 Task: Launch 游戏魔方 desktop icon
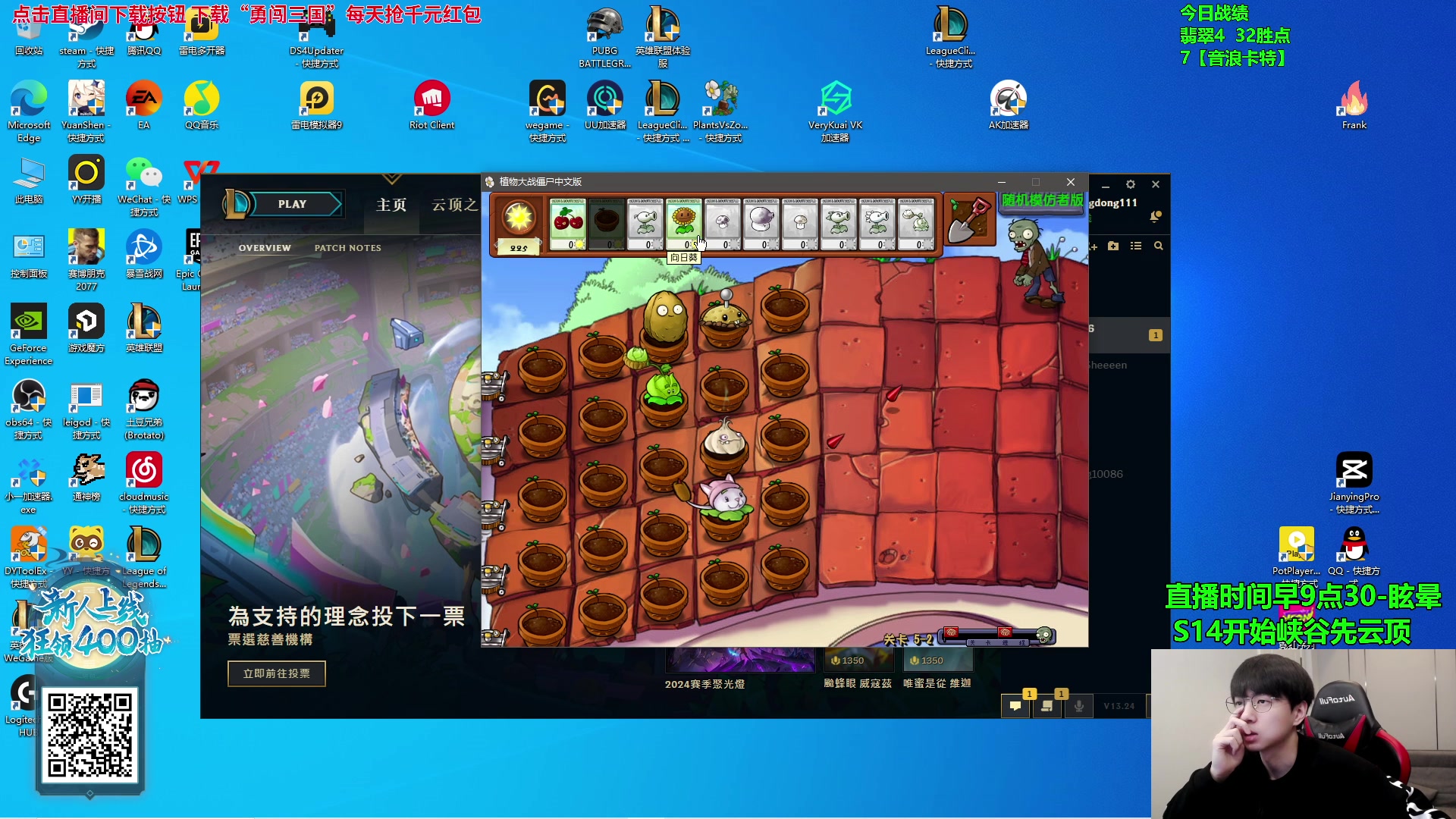pos(86,328)
